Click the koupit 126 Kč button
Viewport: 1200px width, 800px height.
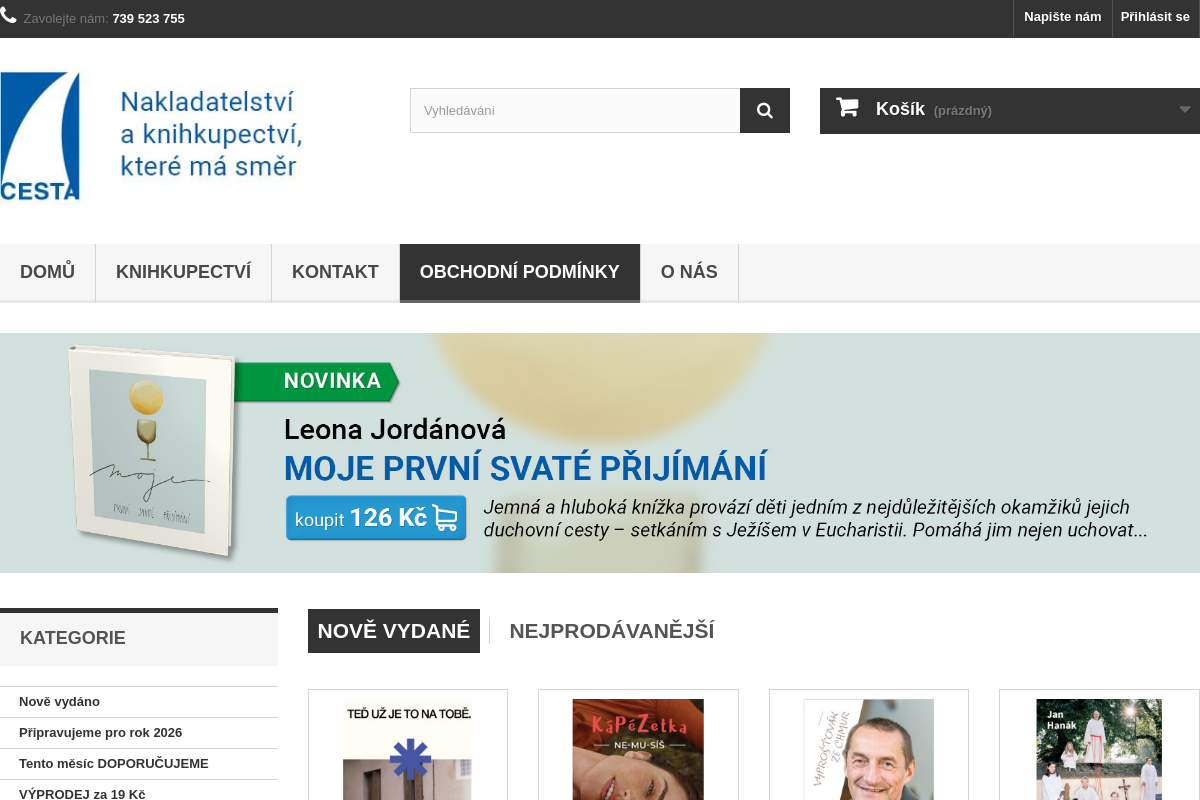[376, 518]
